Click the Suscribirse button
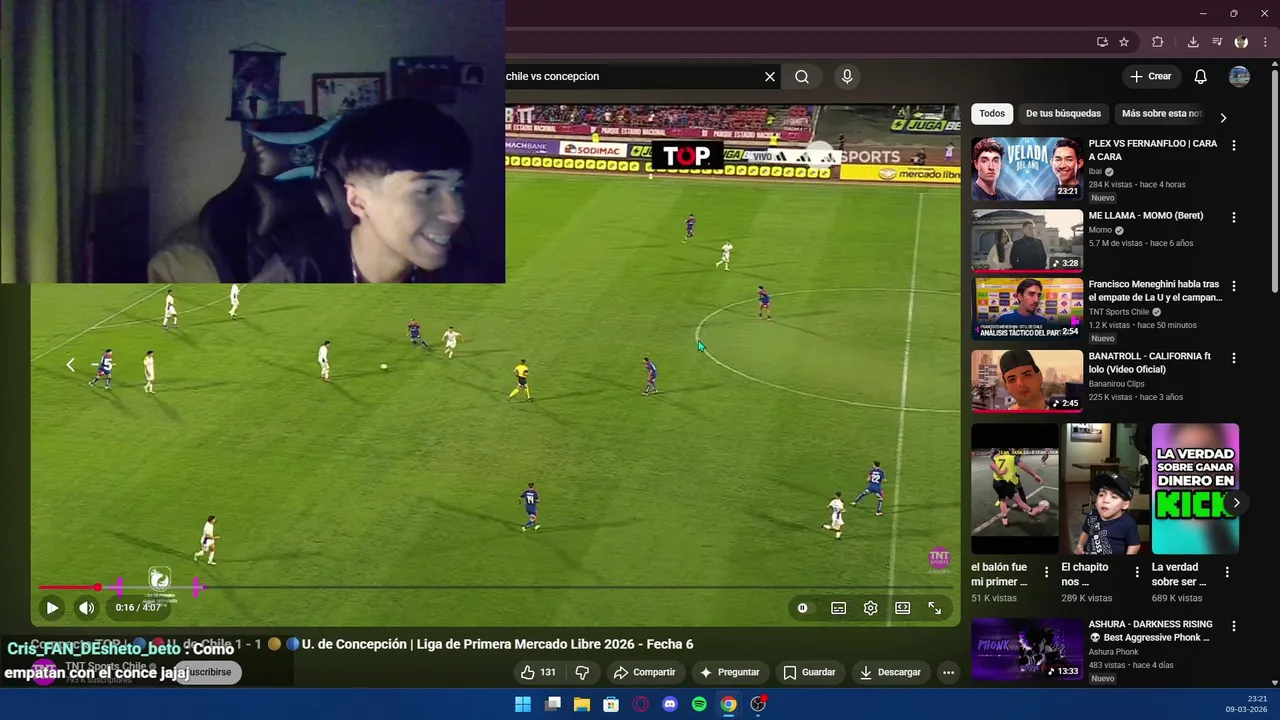 pos(209,672)
